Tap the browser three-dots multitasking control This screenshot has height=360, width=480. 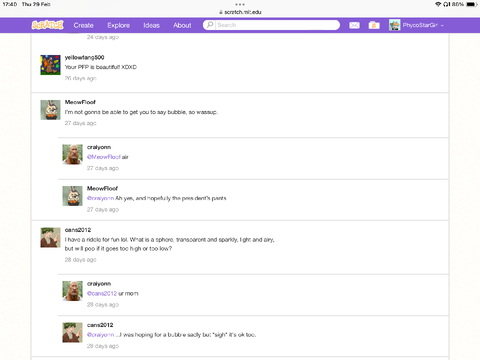[240, 4]
